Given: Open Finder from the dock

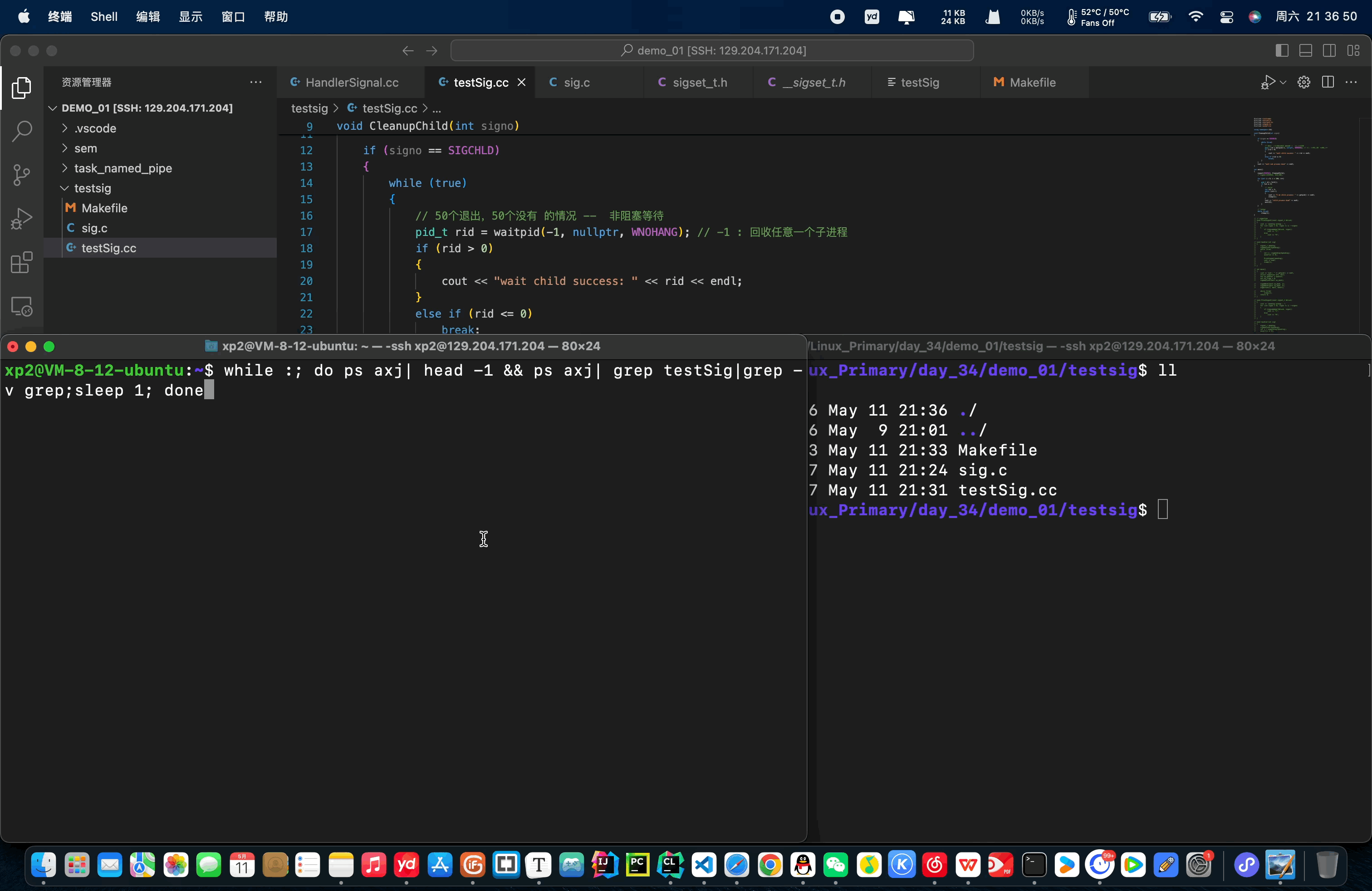Looking at the screenshot, I should coord(44,865).
